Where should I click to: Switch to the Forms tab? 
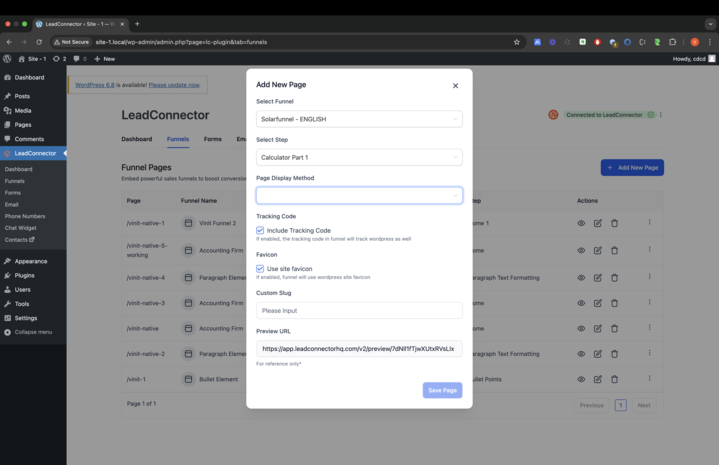coord(212,139)
